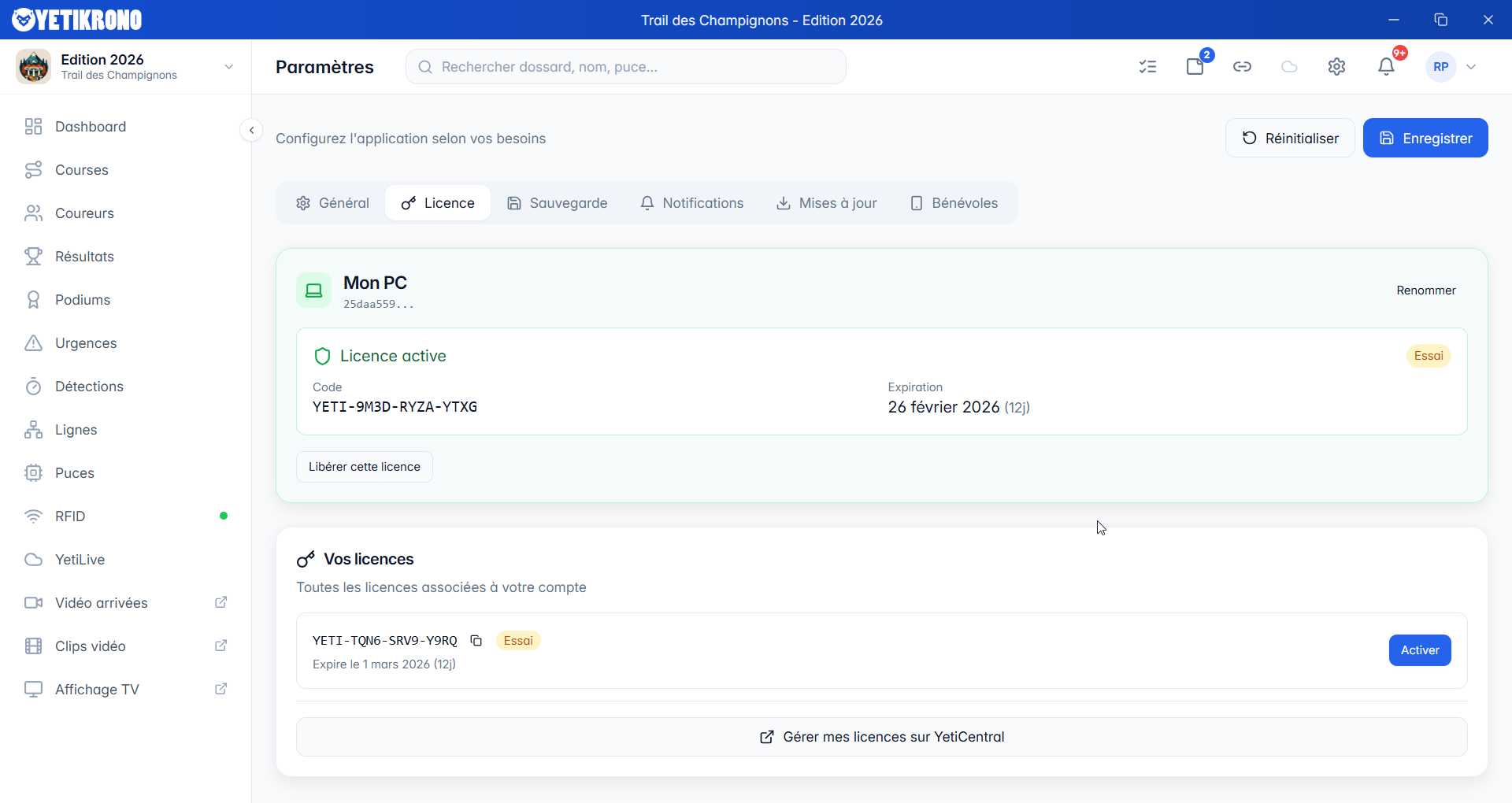
Task: Collapse the left sidebar panel
Action: click(251, 131)
